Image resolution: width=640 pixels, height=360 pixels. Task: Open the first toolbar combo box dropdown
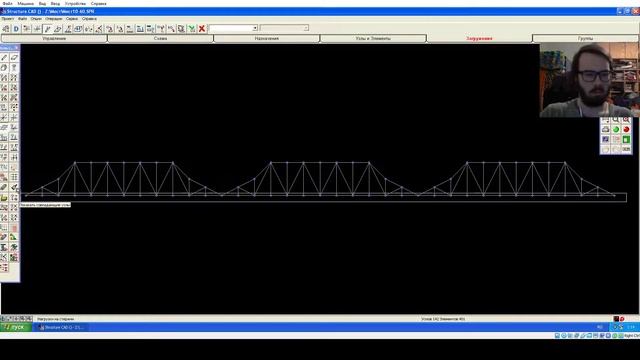(x=255, y=28)
